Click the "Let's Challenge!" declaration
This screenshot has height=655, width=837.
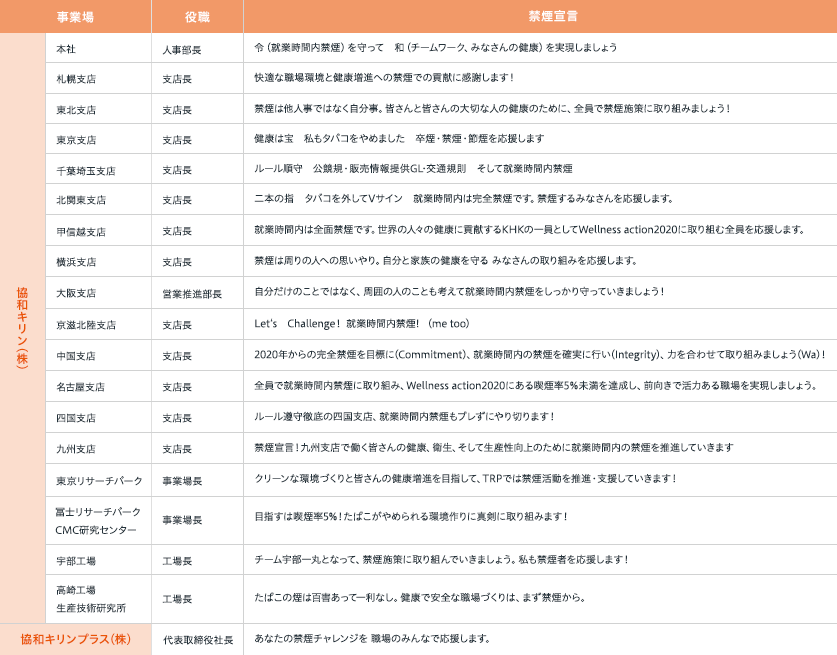362,323
